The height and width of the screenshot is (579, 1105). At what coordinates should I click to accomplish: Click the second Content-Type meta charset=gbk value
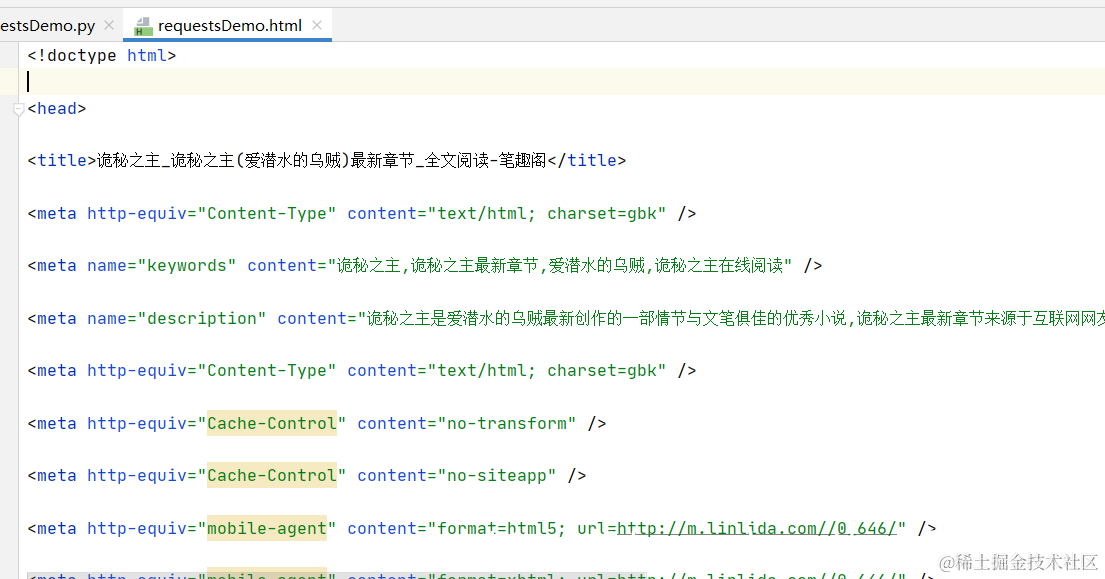pos(602,371)
